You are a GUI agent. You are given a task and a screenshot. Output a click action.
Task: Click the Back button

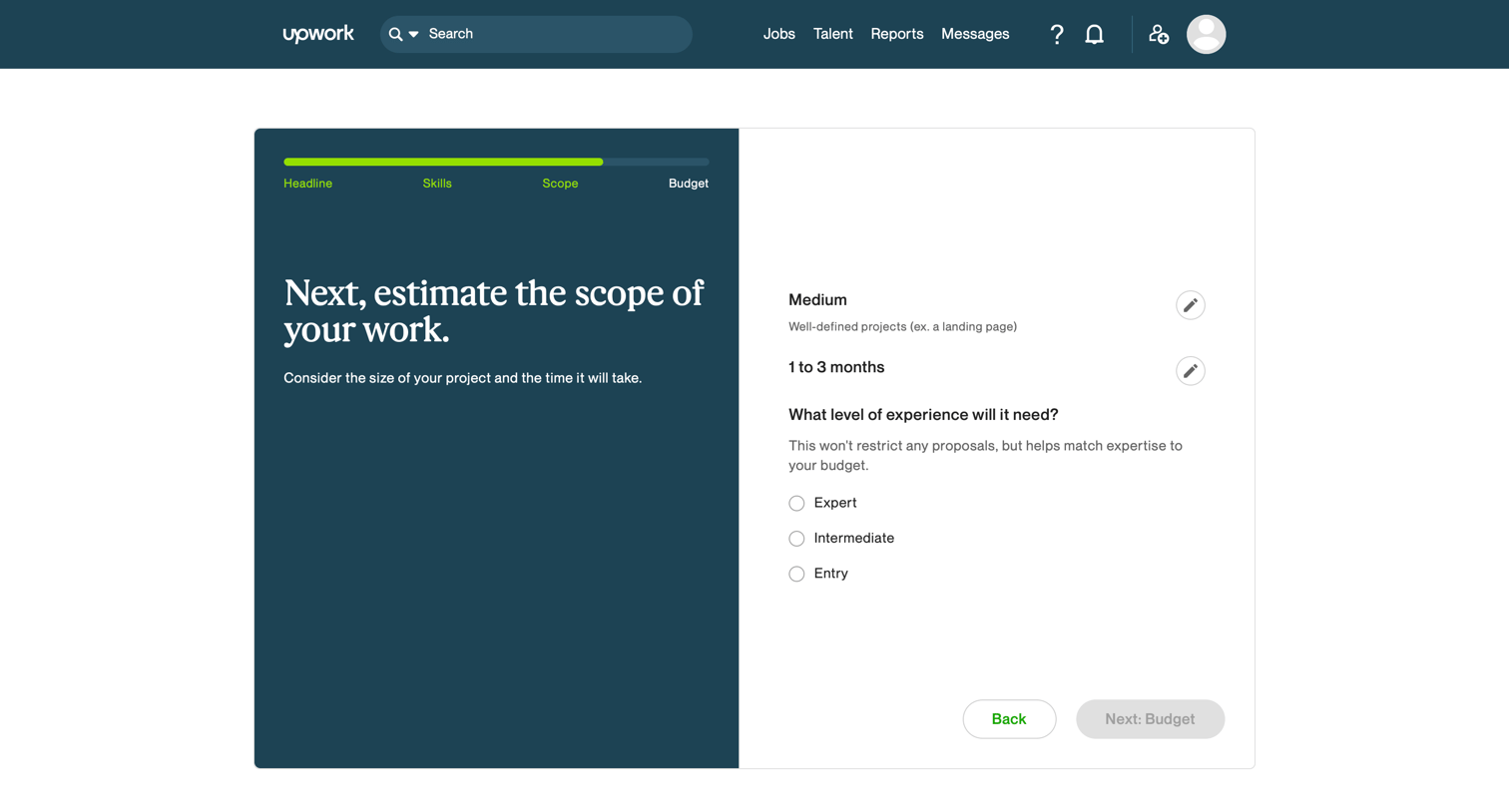click(x=1009, y=719)
